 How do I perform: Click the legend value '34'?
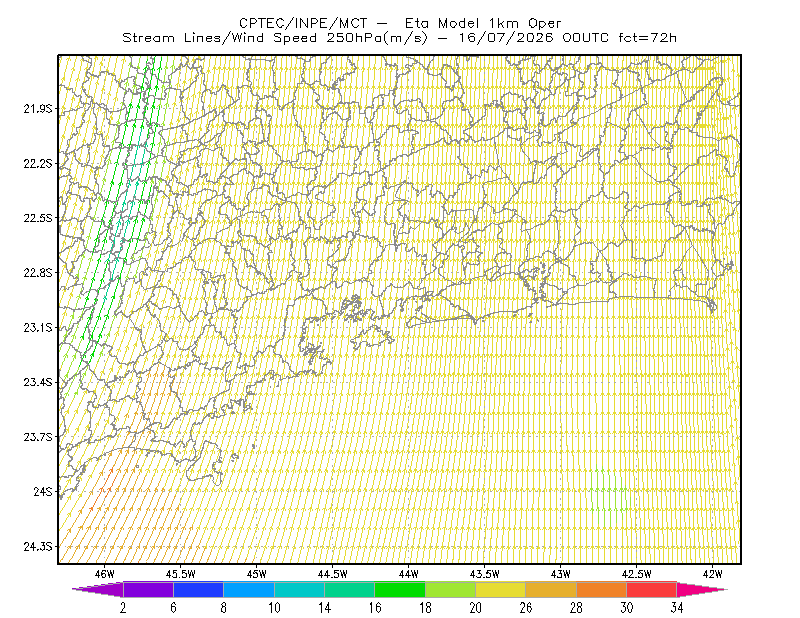coord(677,608)
